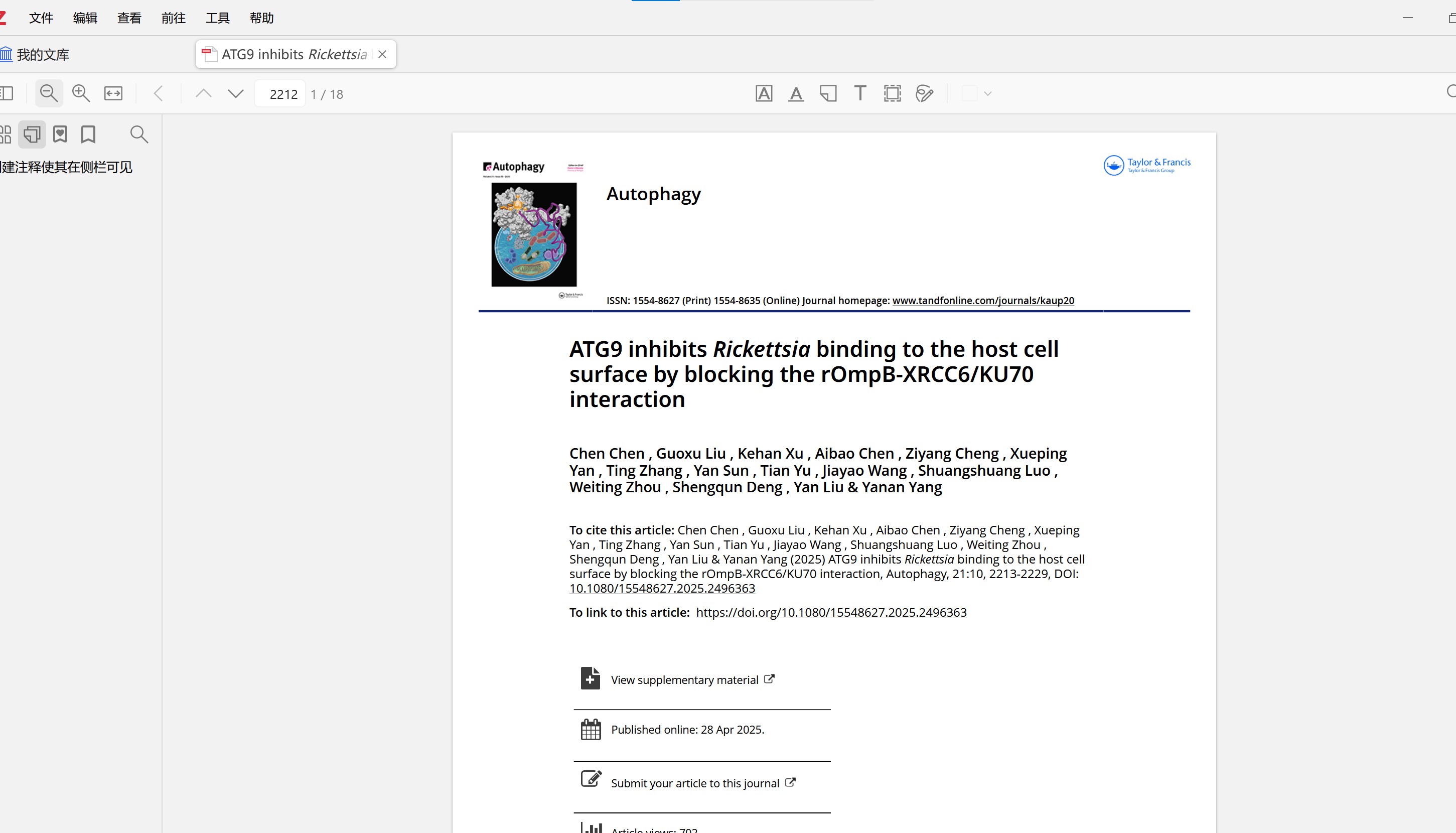Select the sticky note annotation tool
This screenshot has height=833, width=1456.
tap(827, 93)
